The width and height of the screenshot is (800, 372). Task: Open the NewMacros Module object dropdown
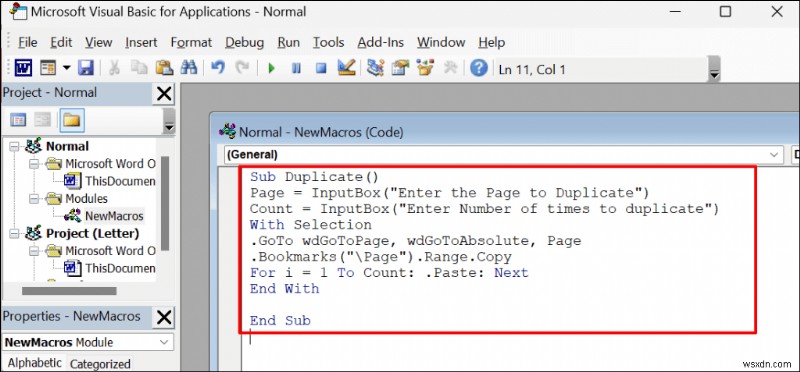coord(164,342)
